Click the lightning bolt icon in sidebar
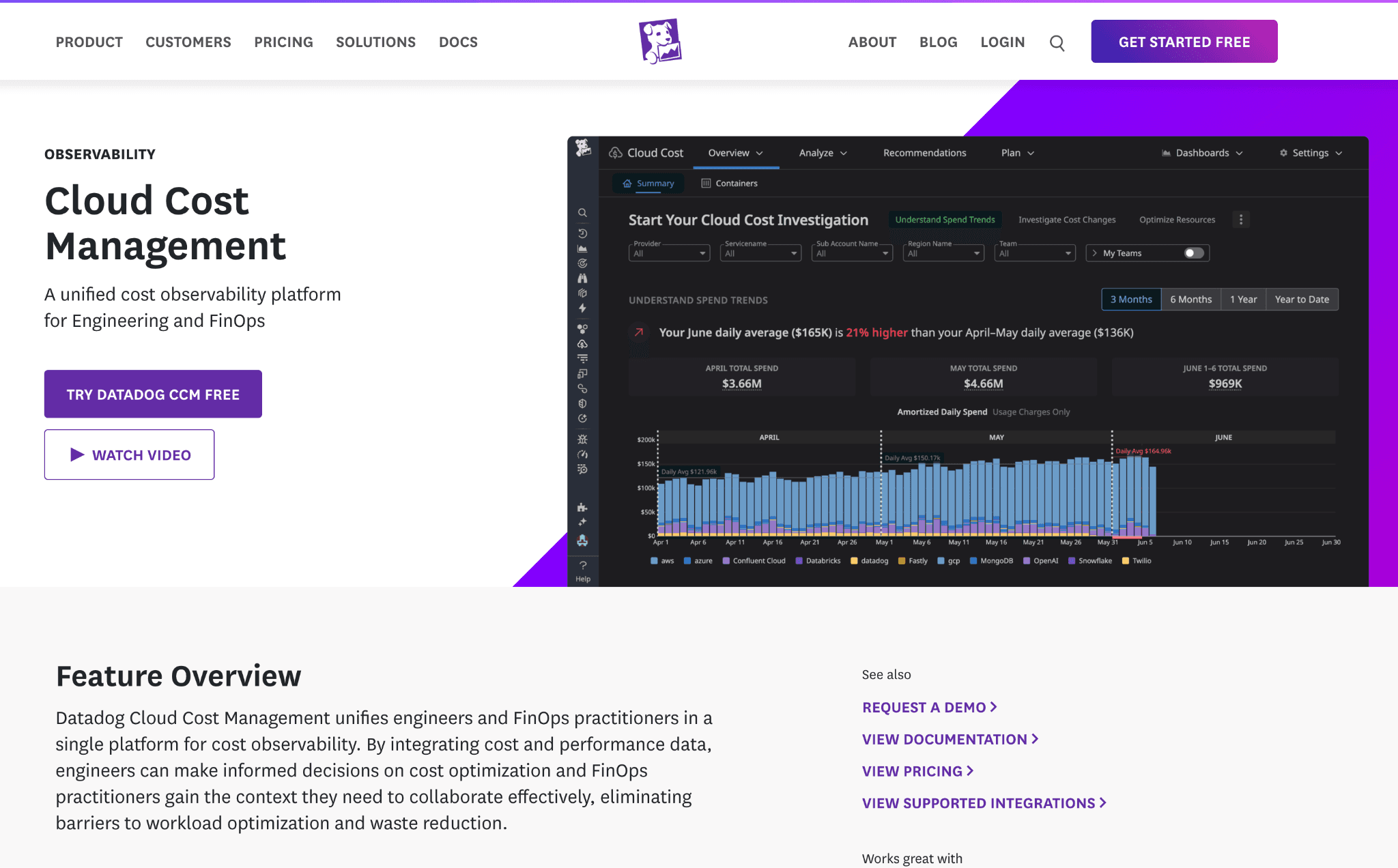The height and width of the screenshot is (868, 1398). tap(582, 308)
